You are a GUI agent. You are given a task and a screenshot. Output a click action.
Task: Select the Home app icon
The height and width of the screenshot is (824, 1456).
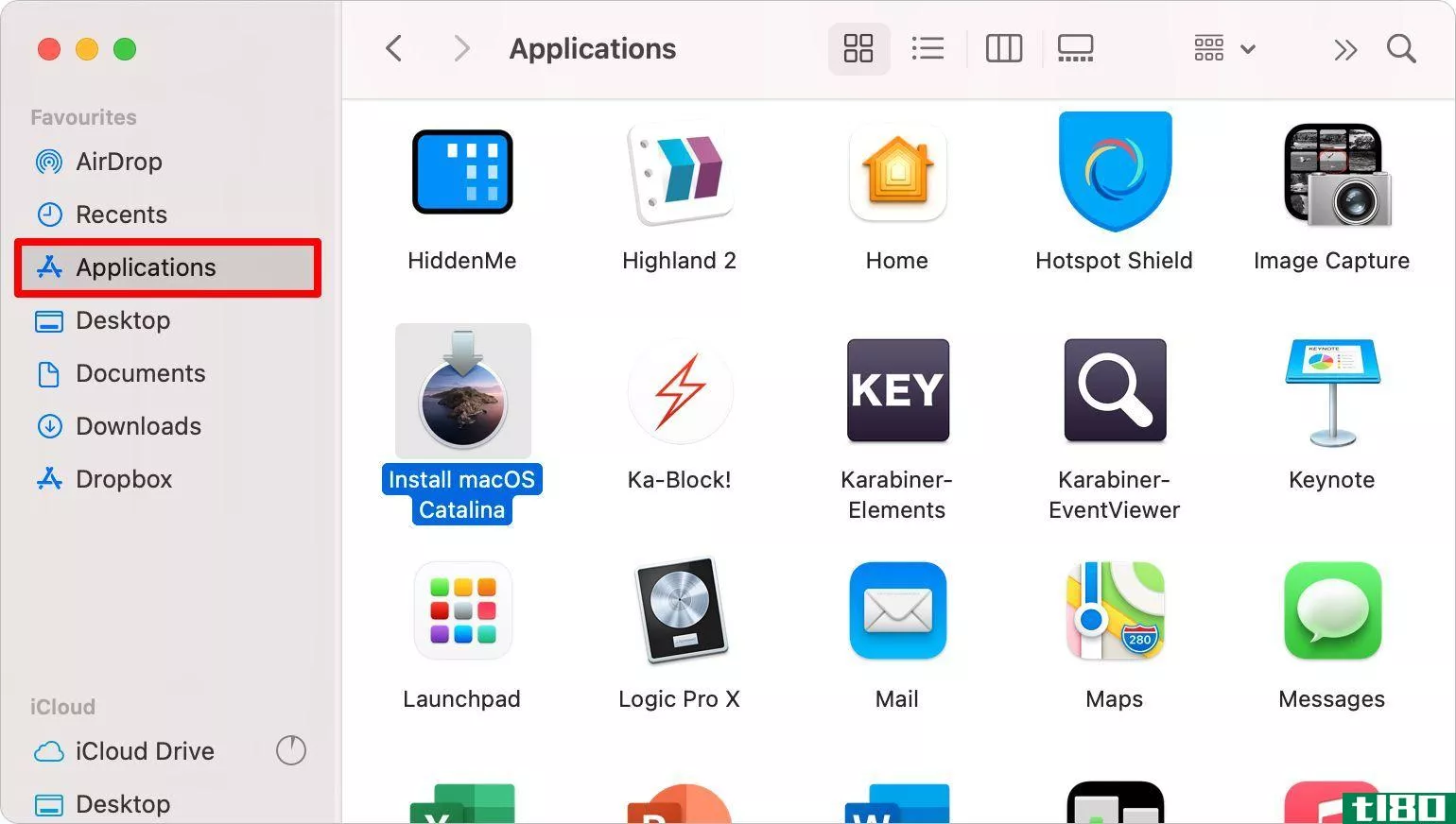(897, 174)
